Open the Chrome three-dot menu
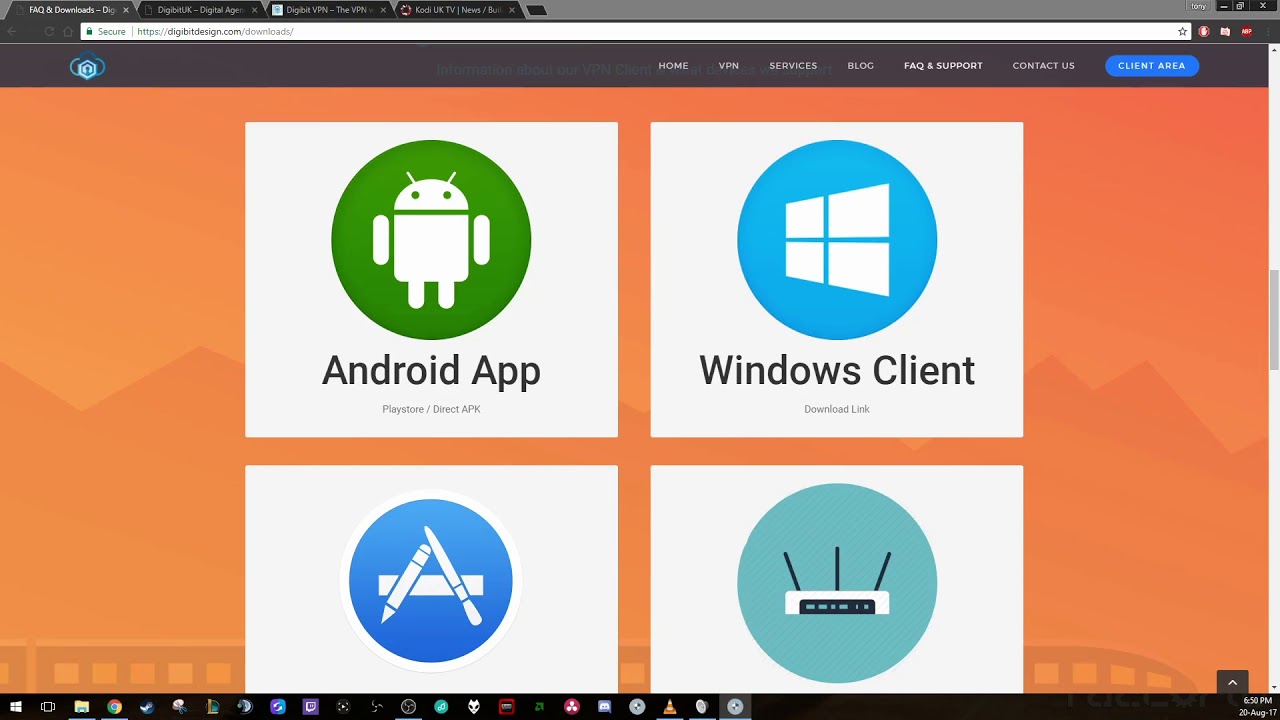 coord(1267,32)
